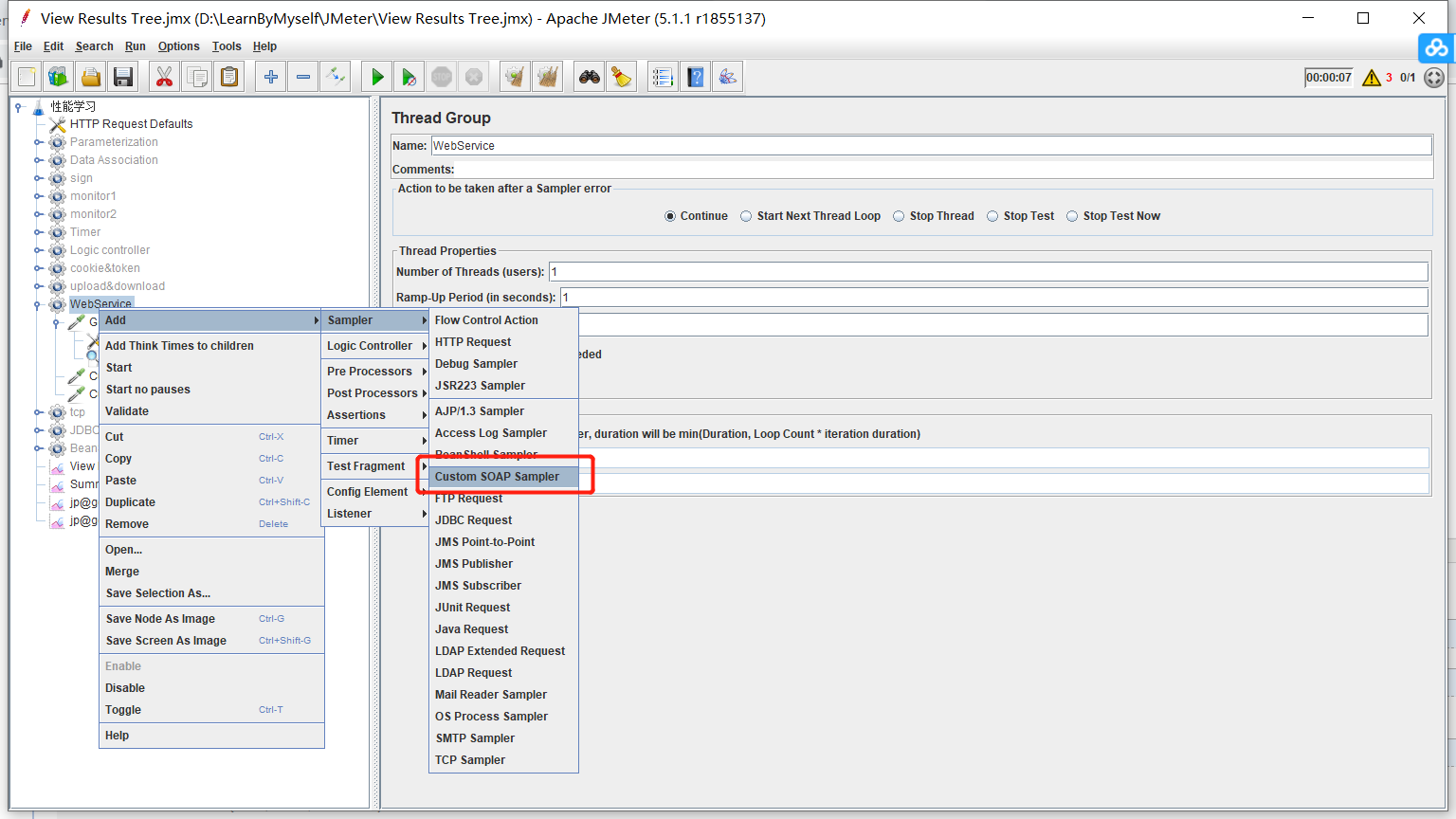Click the thread status indicator beside 0/1
Image resolution: width=1456 pixels, height=819 pixels.
click(x=1434, y=78)
